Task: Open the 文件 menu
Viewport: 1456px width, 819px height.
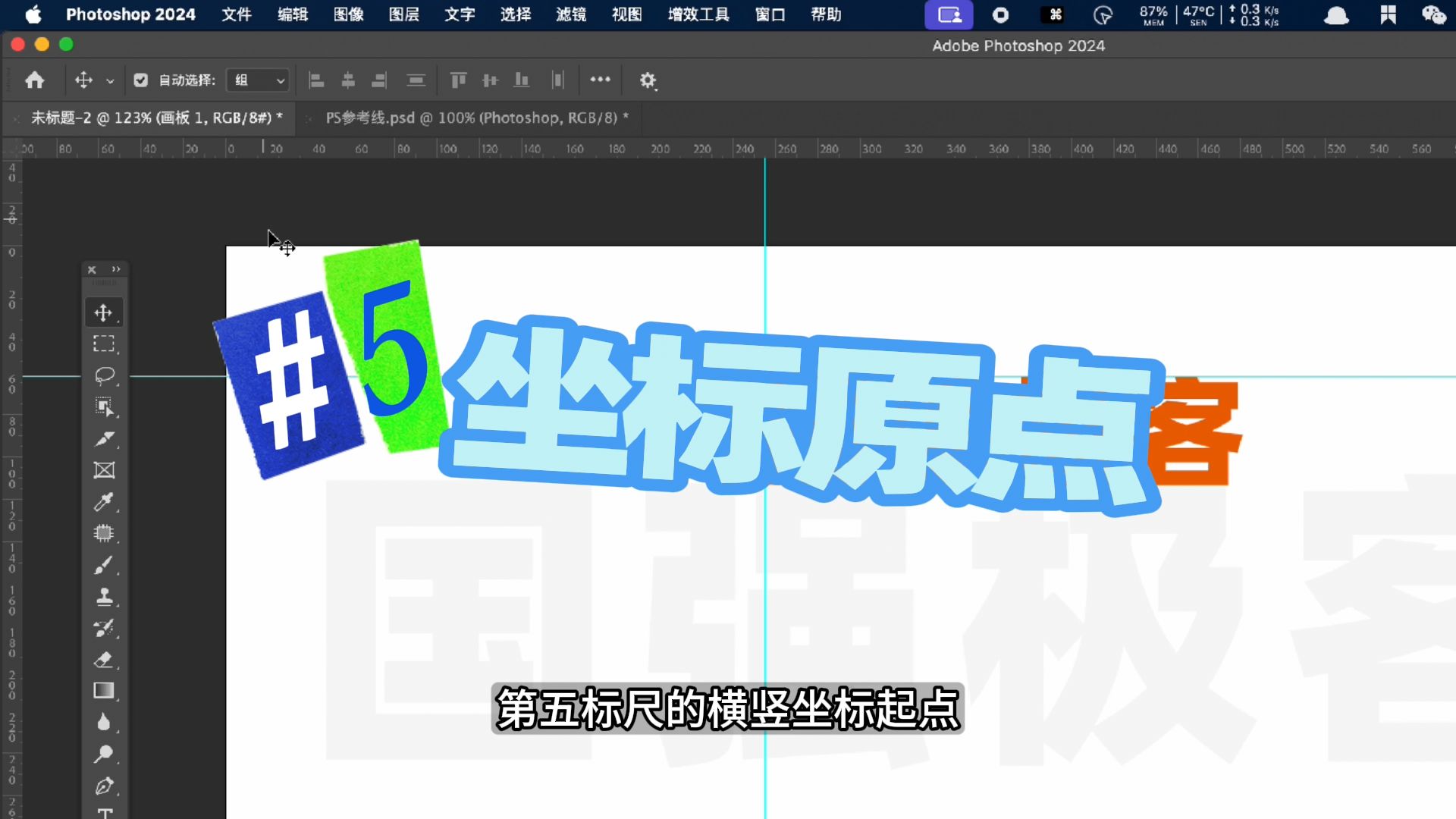Action: coord(237,14)
